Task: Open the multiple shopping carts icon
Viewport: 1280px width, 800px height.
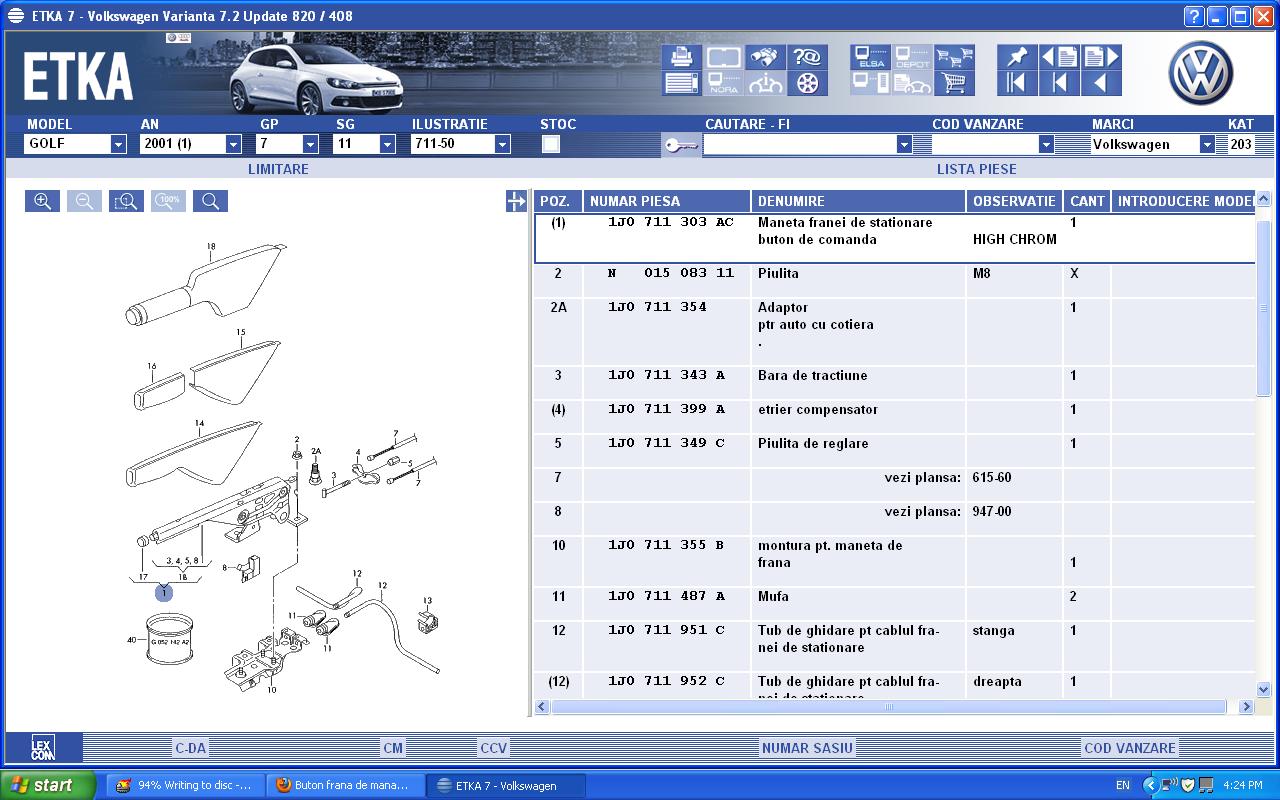Action: point(955,57)
